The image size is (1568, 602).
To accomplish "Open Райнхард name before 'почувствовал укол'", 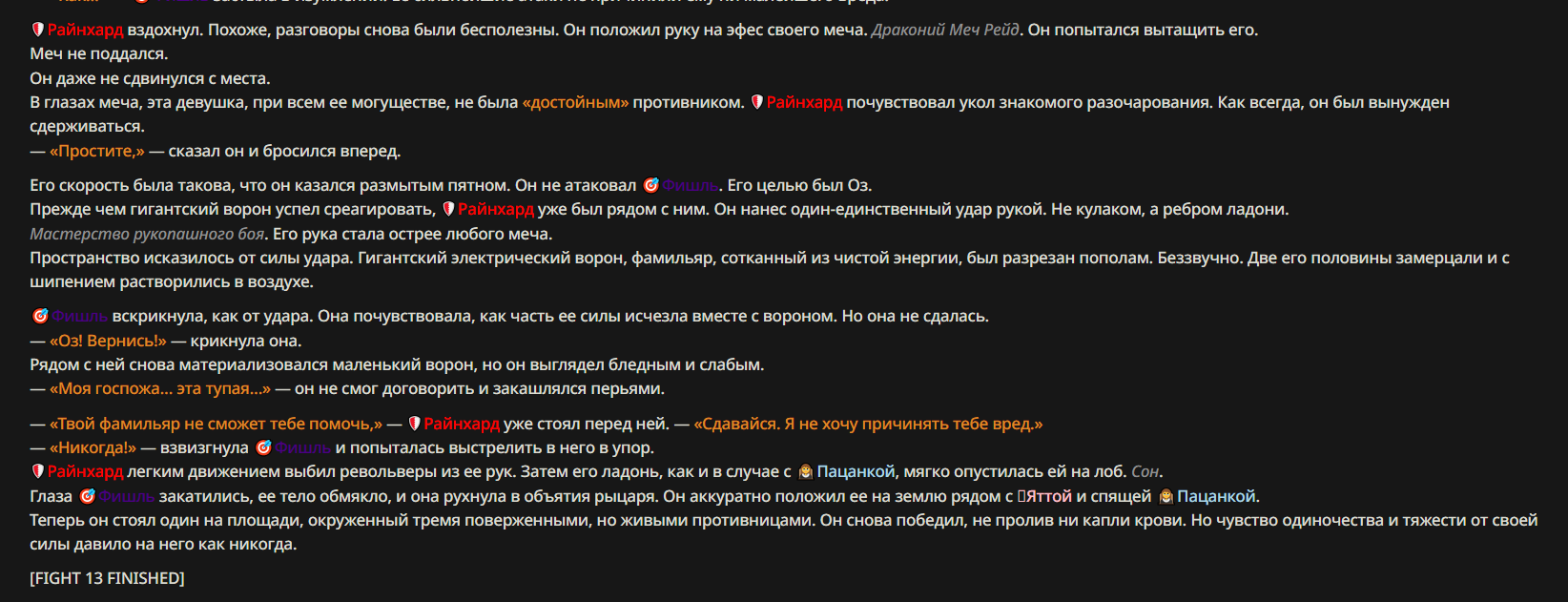I will pyautogui.click(x=805, y=102).
